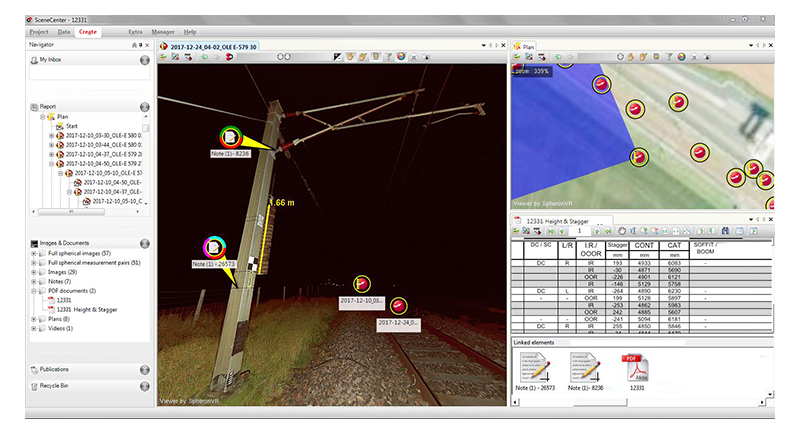Click the Note (1) - 8236 marker in panorama
The image size is (800, 438).
[231, 136]
